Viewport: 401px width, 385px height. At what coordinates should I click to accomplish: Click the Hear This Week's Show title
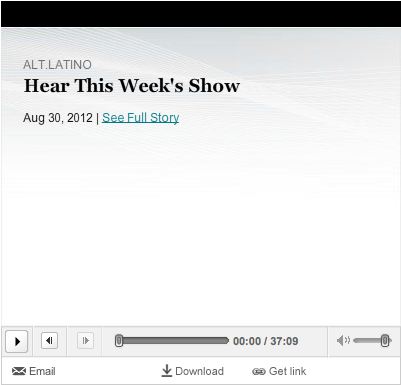(x=132, y=86)
